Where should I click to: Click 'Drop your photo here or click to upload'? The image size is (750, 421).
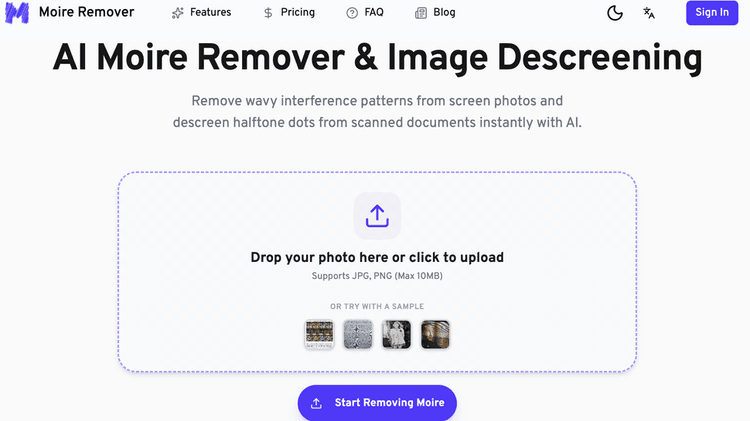tap(377, 257)
